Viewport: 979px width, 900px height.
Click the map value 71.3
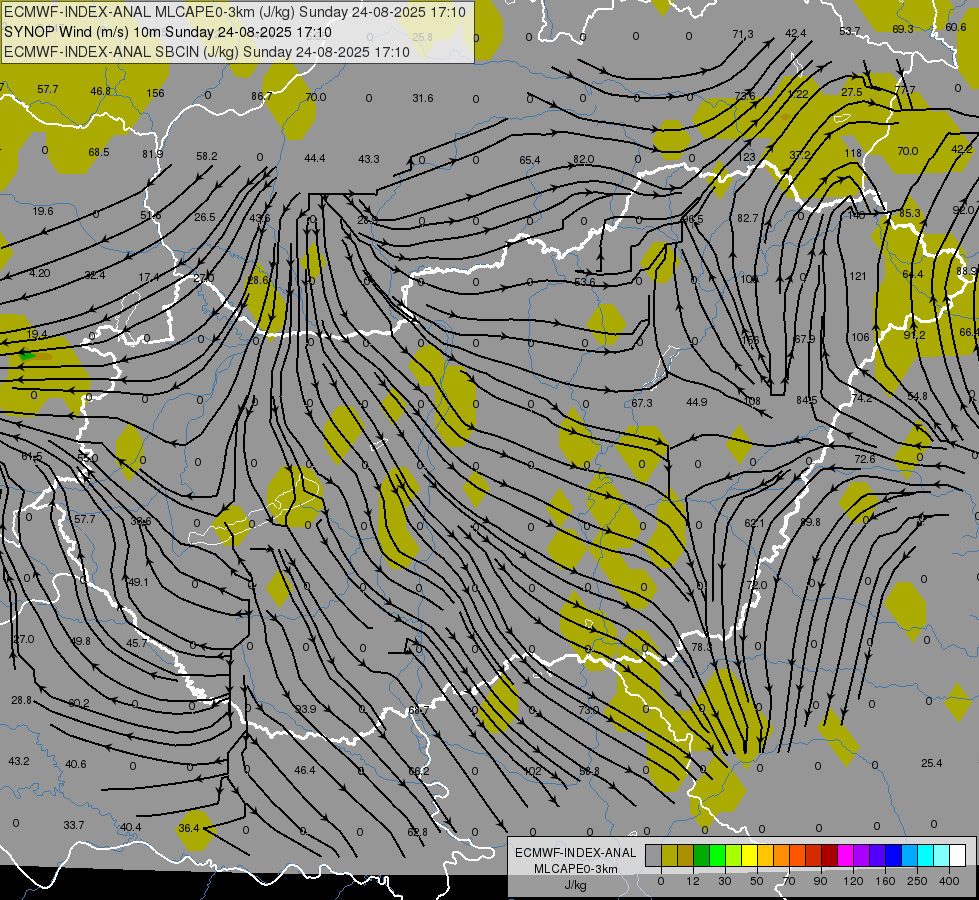click(x=743, y=34)
